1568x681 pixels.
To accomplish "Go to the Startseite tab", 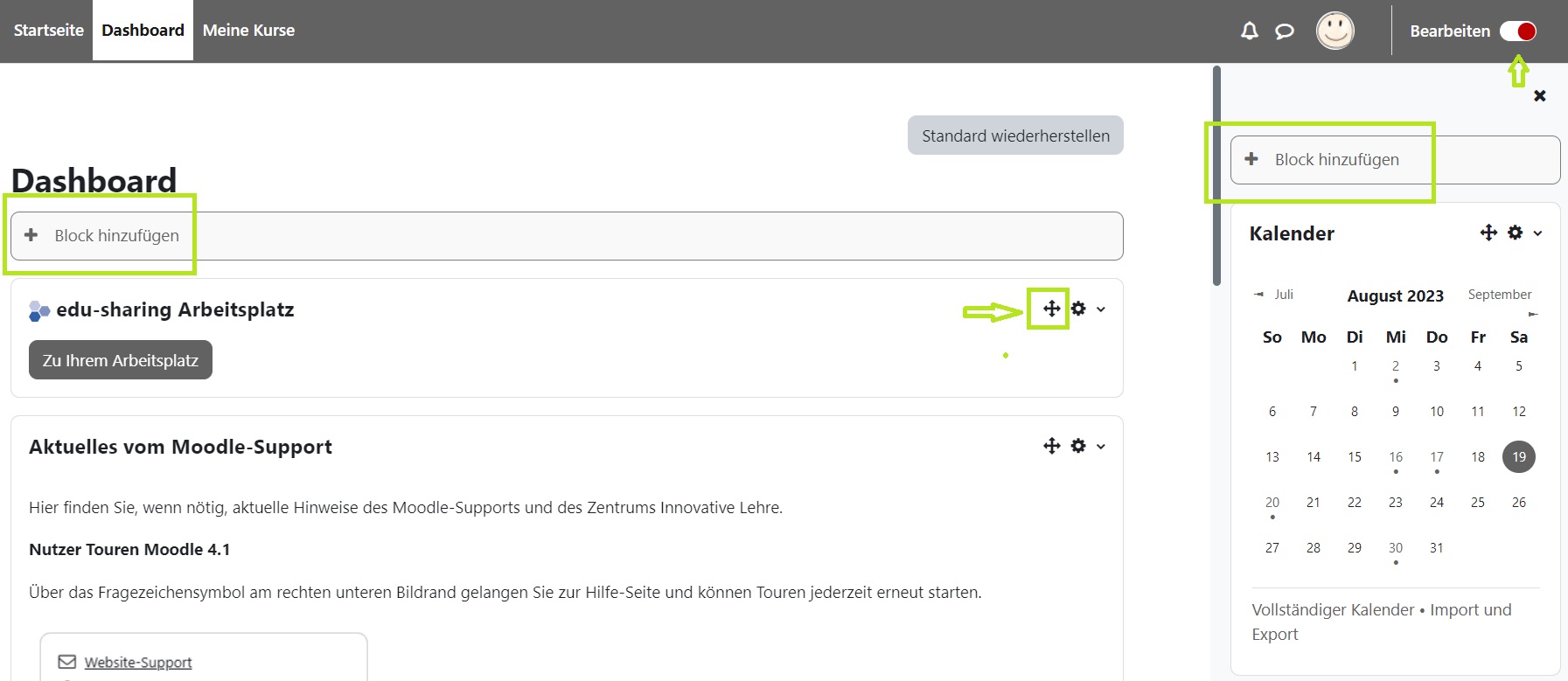I will 48,31.
